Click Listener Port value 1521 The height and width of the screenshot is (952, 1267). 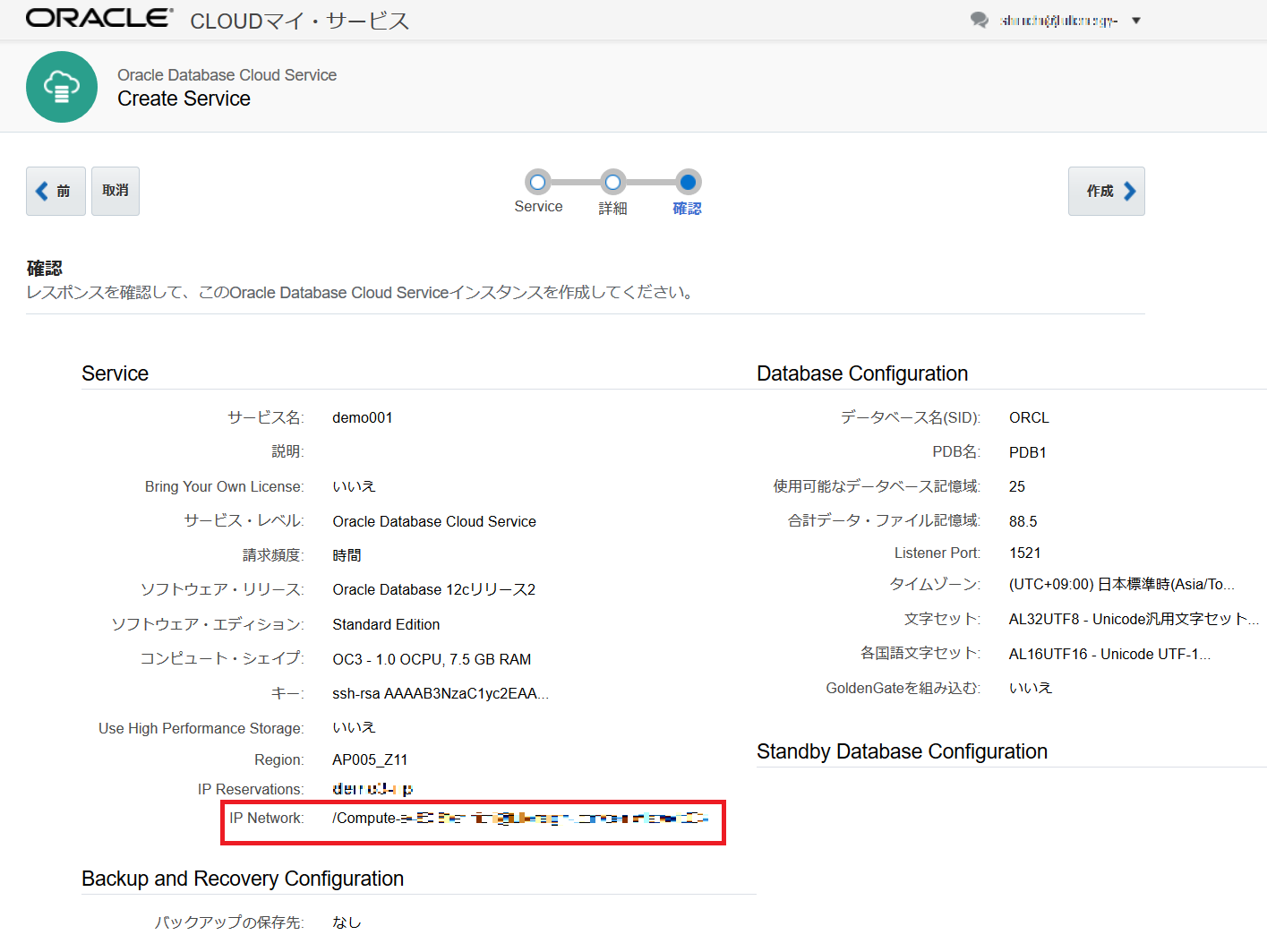click(1025, 553)
